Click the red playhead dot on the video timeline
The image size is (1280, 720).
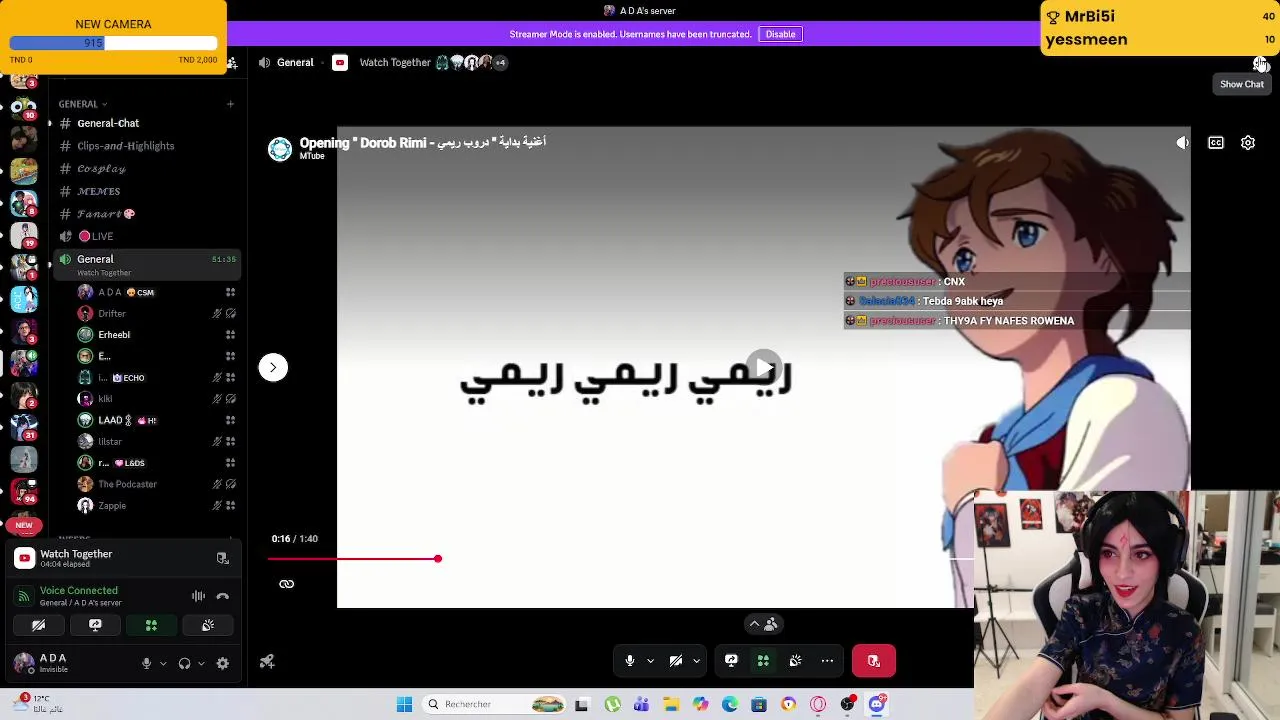(438, 559)
